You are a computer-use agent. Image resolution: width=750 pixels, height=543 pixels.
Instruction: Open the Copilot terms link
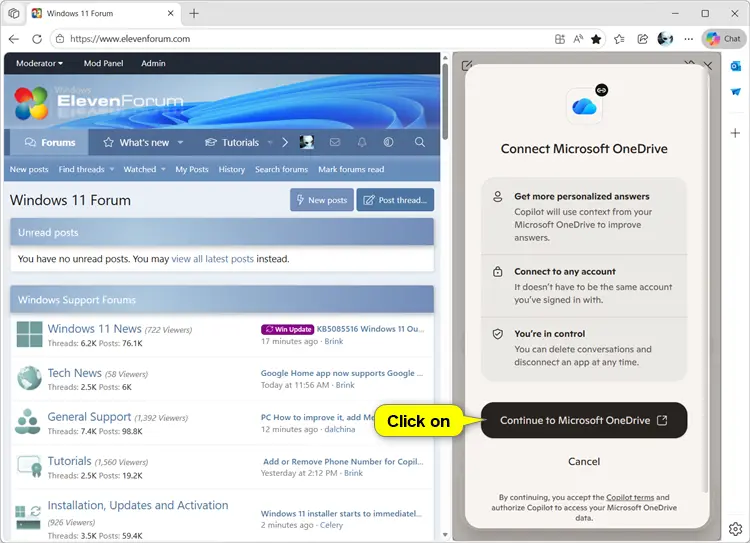(630, 497)
